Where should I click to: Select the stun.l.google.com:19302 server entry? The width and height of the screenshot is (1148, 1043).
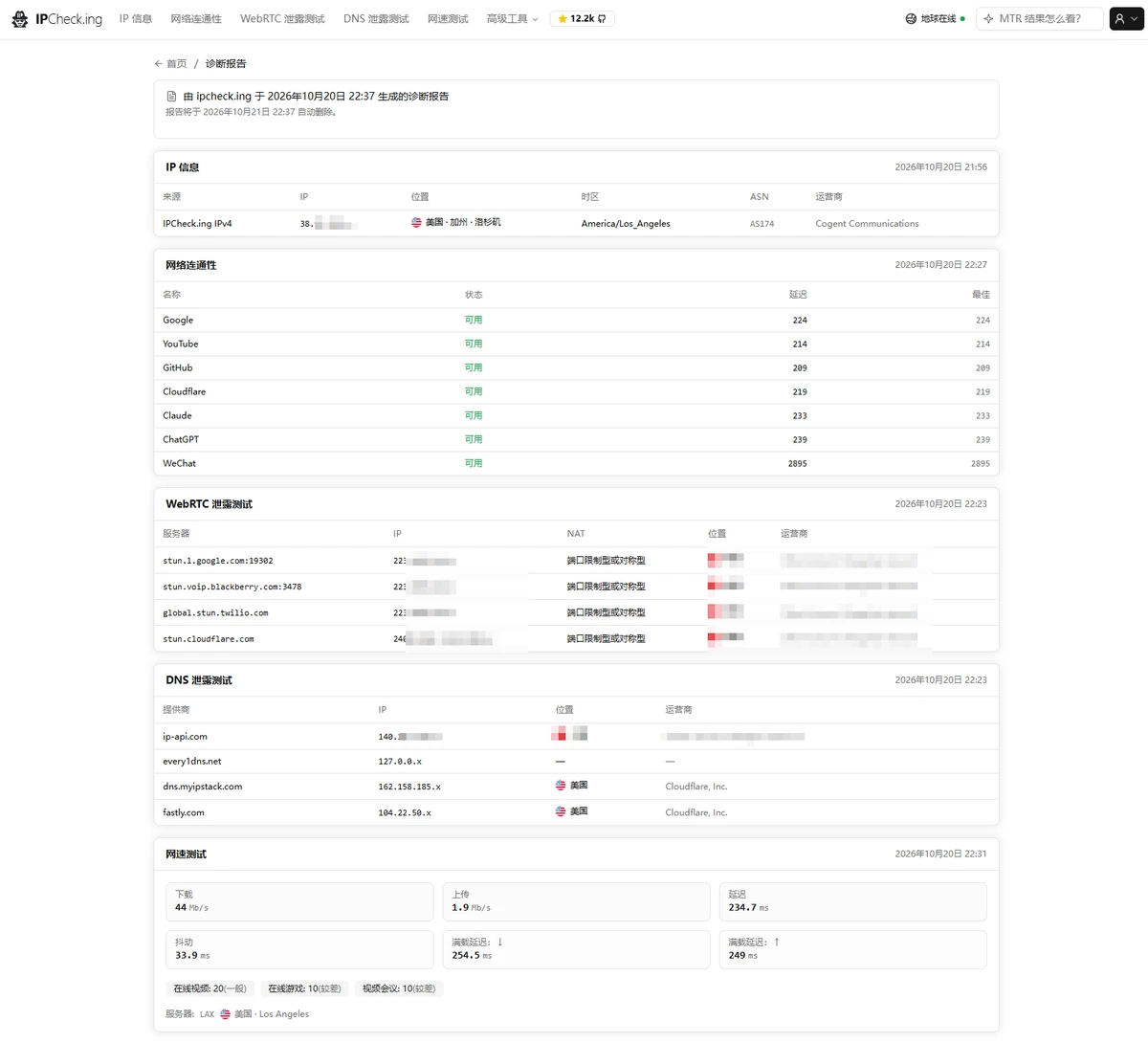[x=218, y=561]
